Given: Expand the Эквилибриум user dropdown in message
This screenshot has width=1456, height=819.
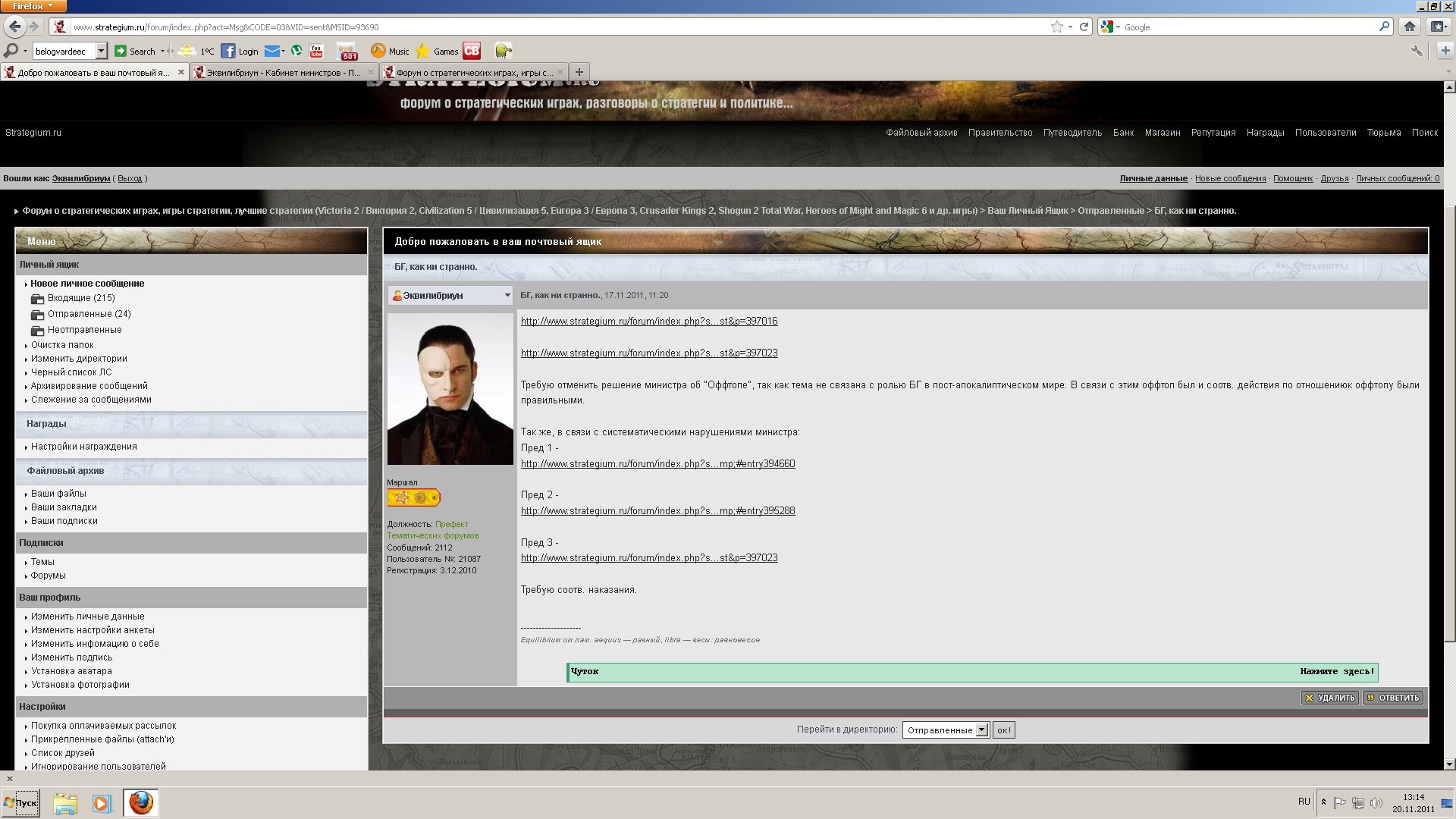Looking at the screenshot, I should point(507,295).
